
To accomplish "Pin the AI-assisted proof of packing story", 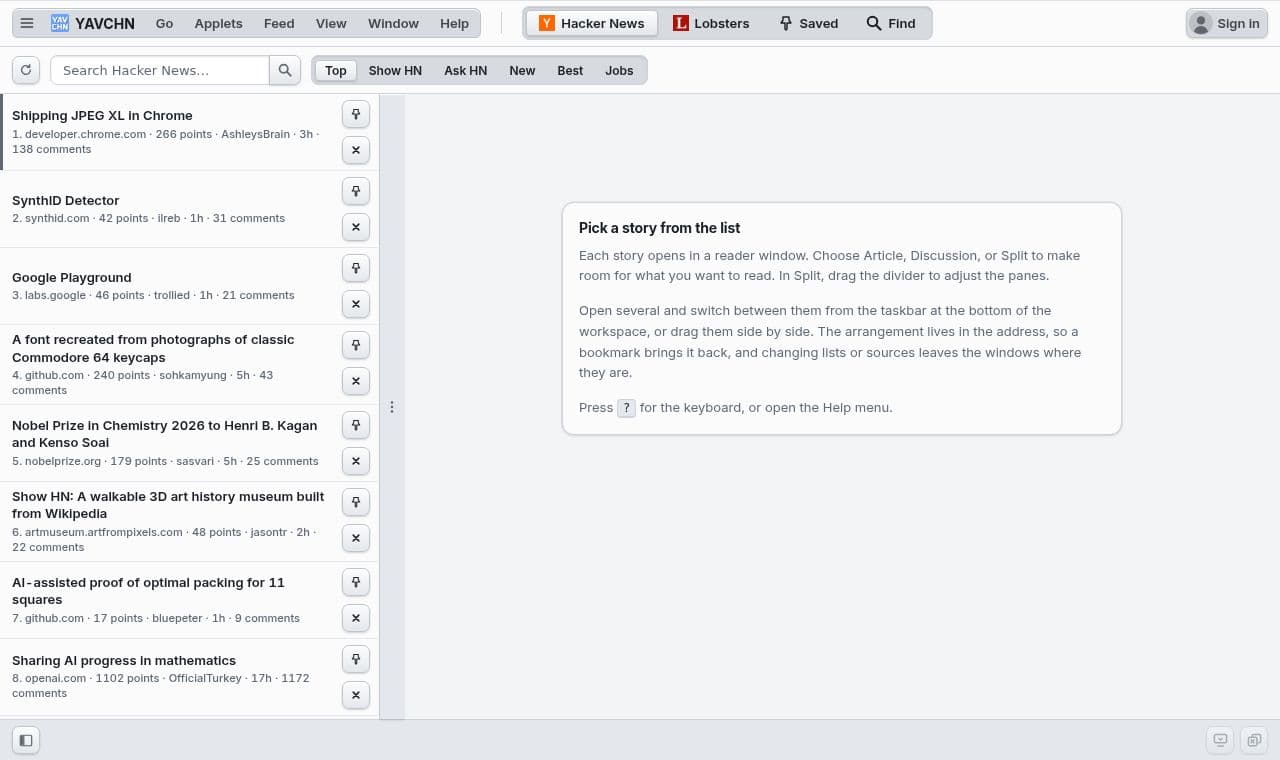I will coord(356,582).
